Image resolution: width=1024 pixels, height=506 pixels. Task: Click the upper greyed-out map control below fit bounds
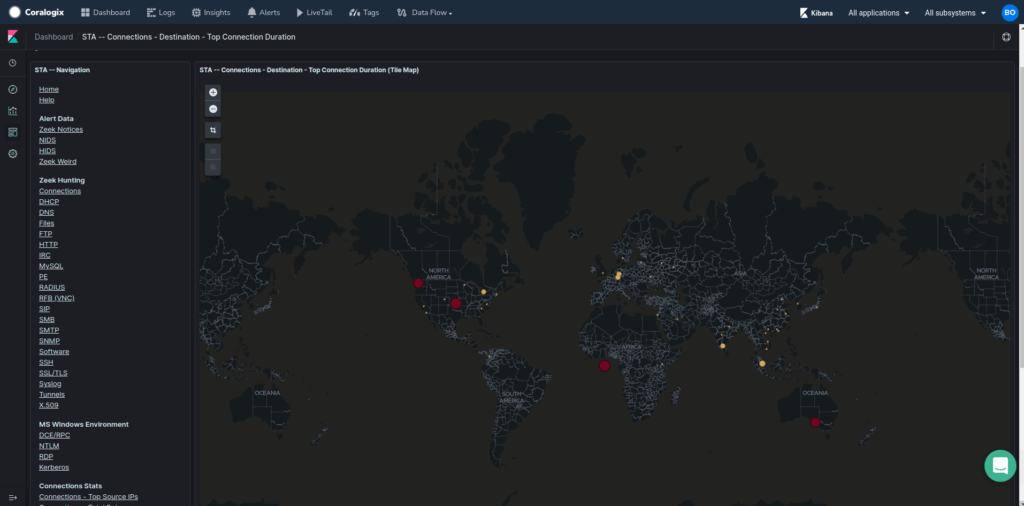pos(213,151)
